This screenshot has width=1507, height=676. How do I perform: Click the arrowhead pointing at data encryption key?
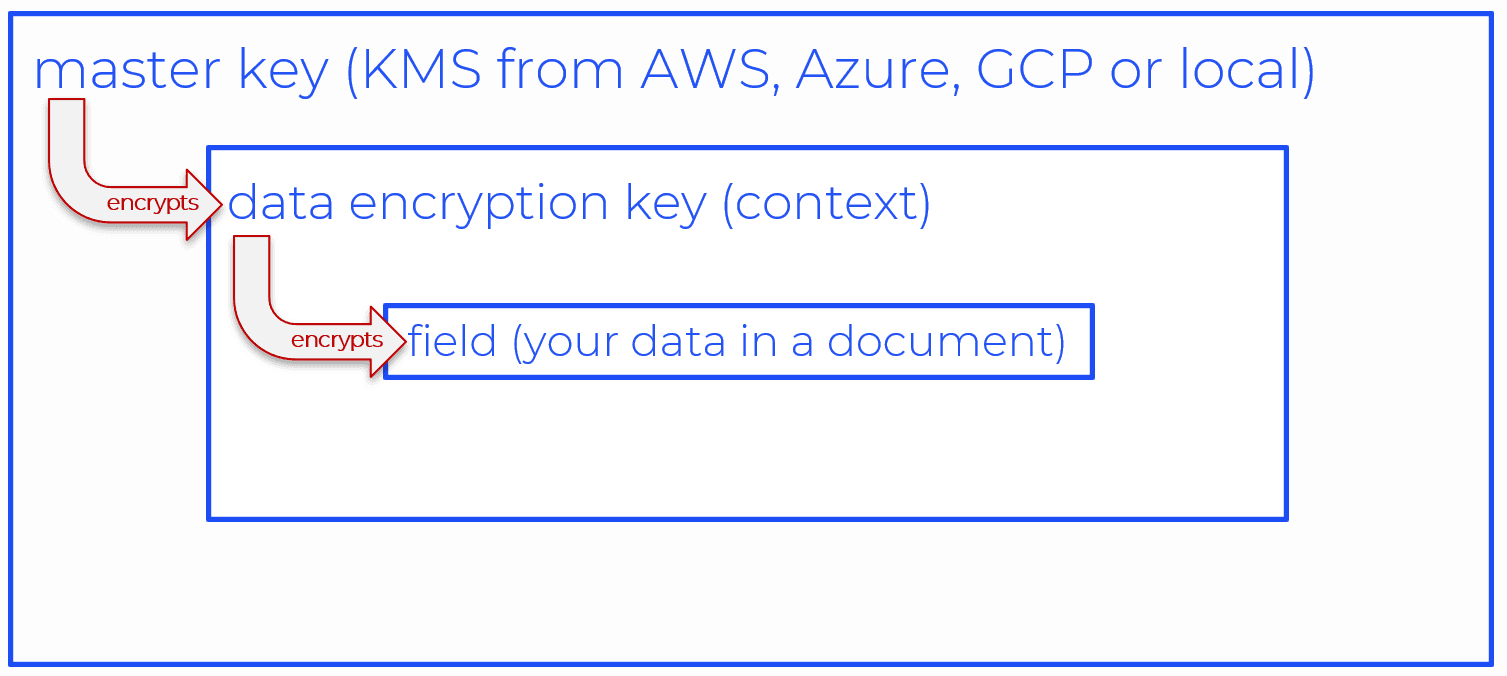207,204
